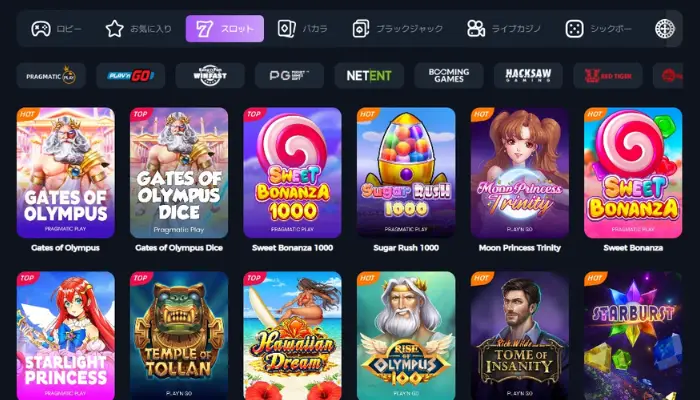The image size is (700, 400).
Task: Open the blackjack cards icon
Action: point(361,29)
